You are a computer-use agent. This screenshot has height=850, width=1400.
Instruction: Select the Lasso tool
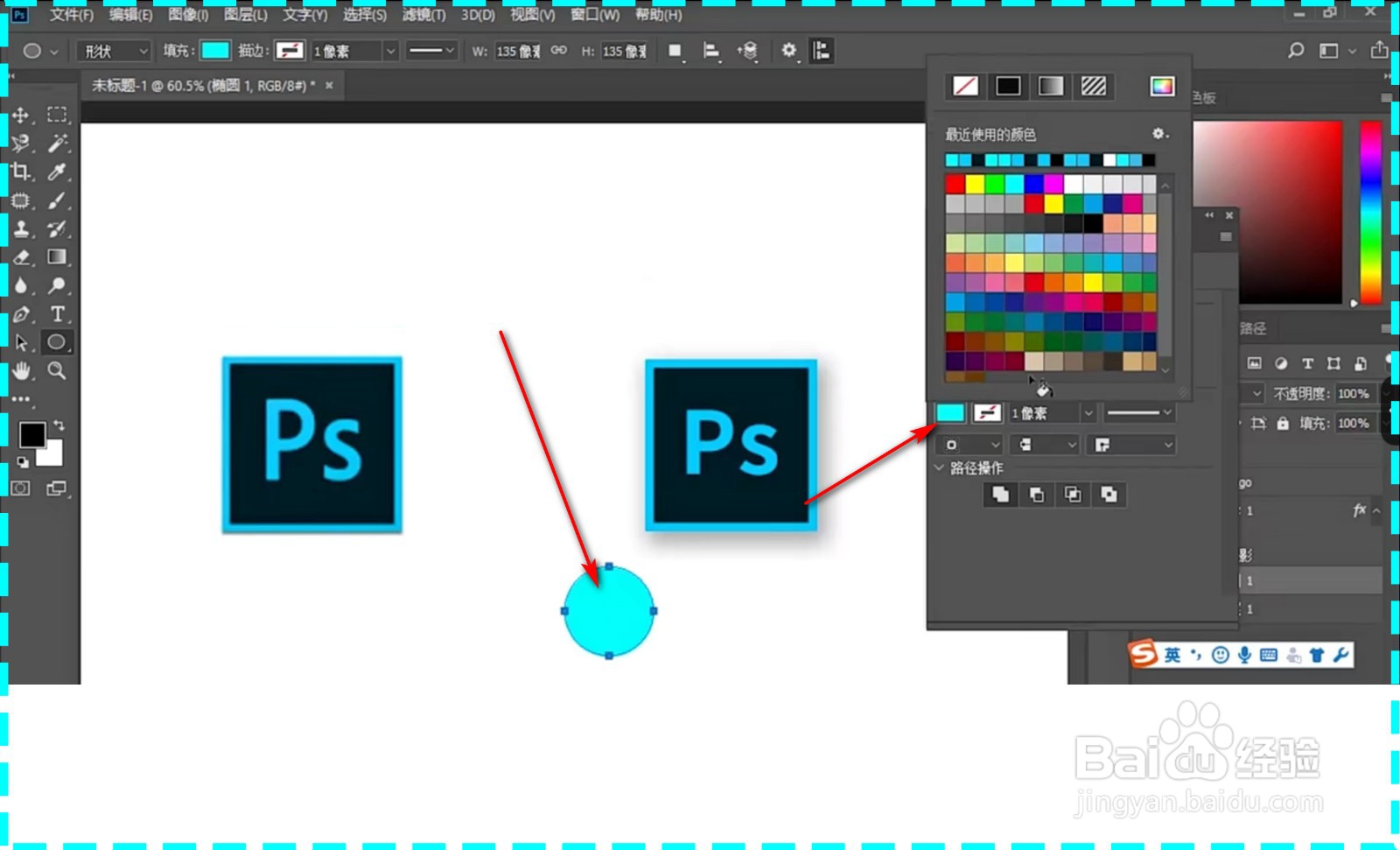(x=21, y=144)
